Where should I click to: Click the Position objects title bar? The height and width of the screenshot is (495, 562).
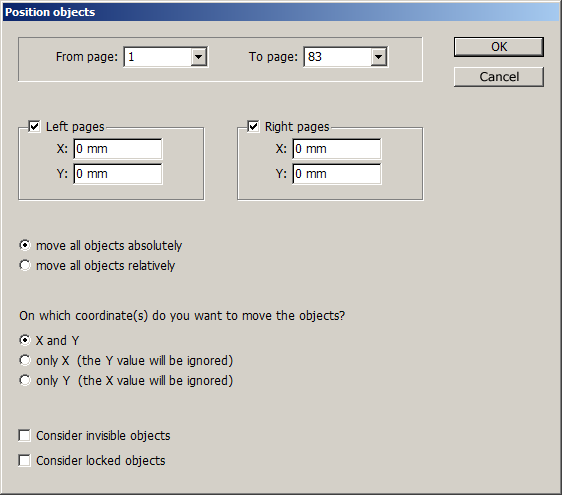[x=281, y=12]
